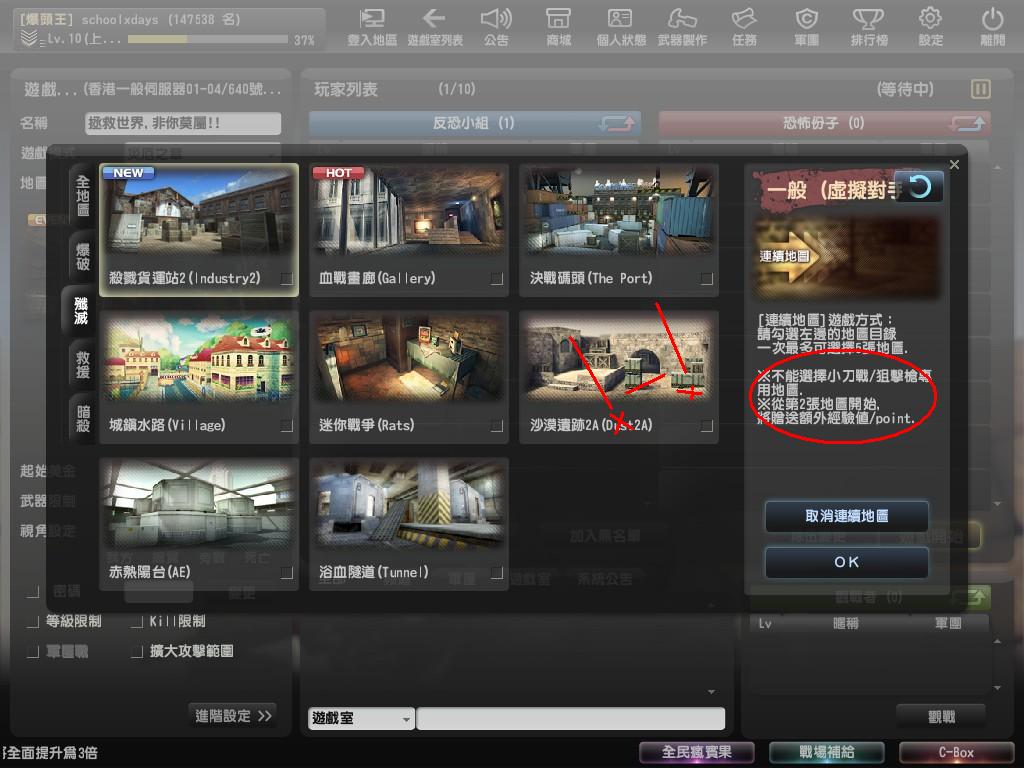Tick the 迷你戰爭 (Rats) map checkbox
This screenshot has height=768, width=1024.
click(x=497, y=426)
